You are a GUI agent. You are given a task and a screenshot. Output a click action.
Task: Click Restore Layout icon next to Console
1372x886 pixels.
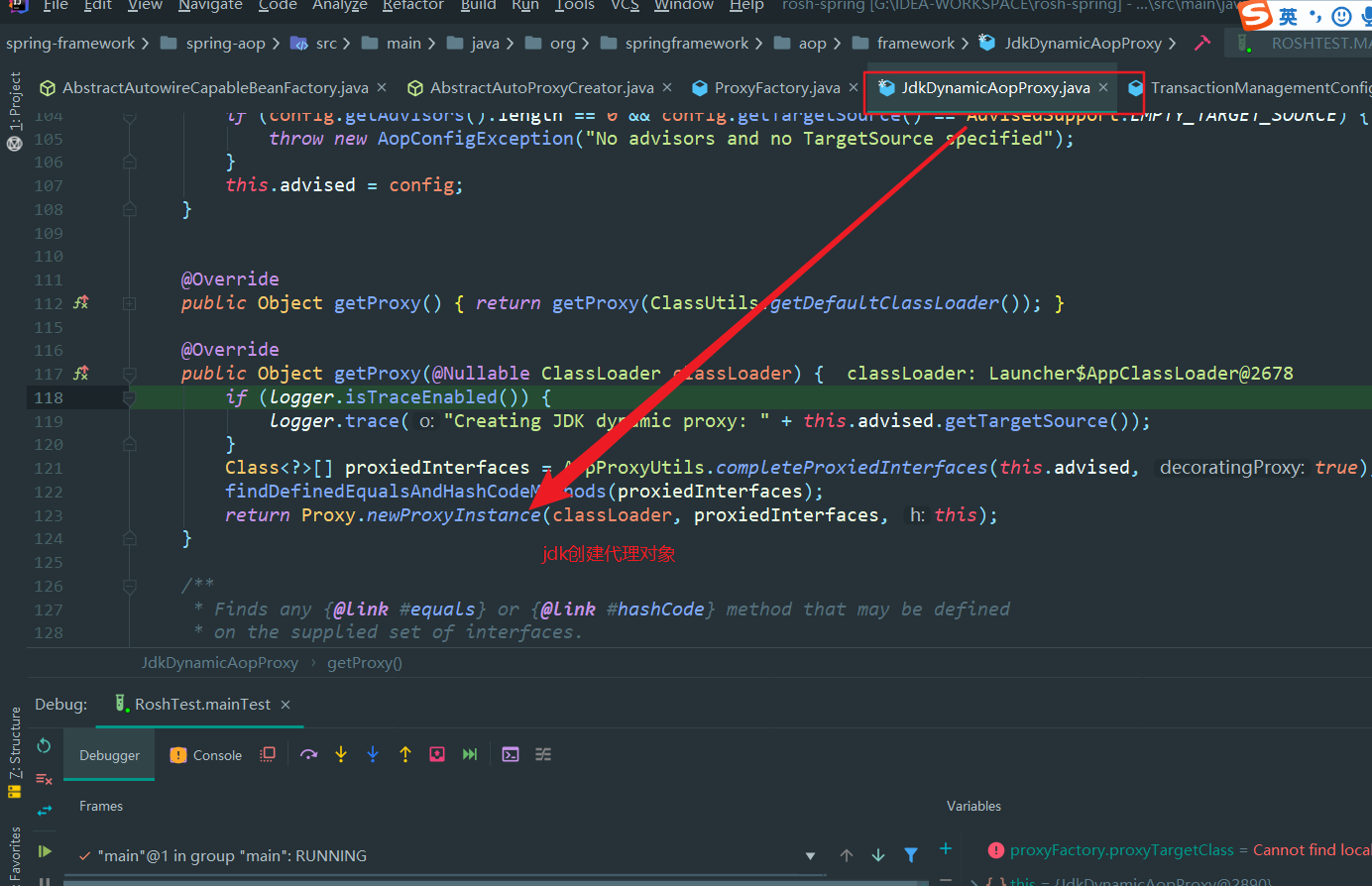coord(268,754)
